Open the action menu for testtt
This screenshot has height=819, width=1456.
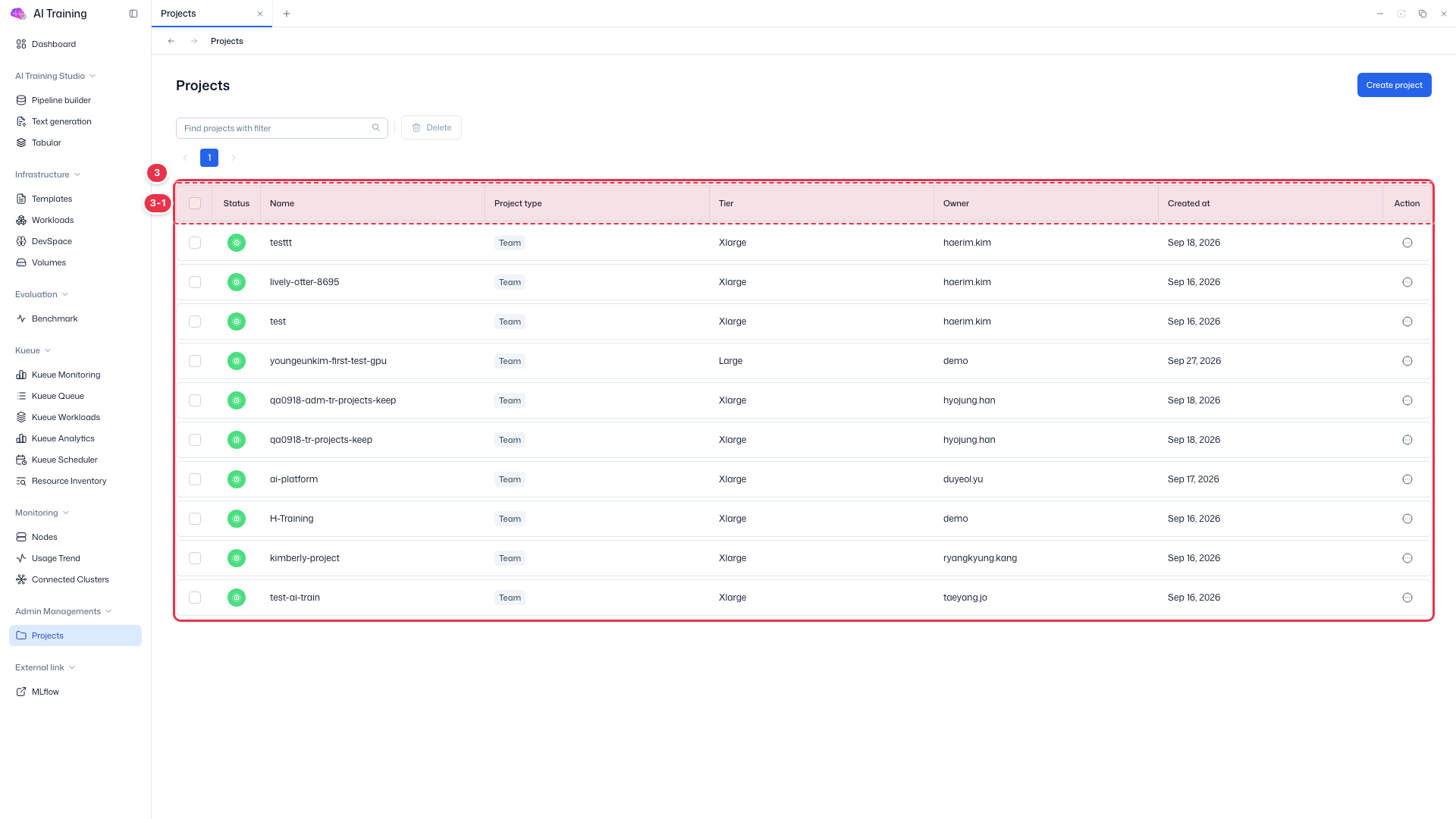tap(1407, 243)
